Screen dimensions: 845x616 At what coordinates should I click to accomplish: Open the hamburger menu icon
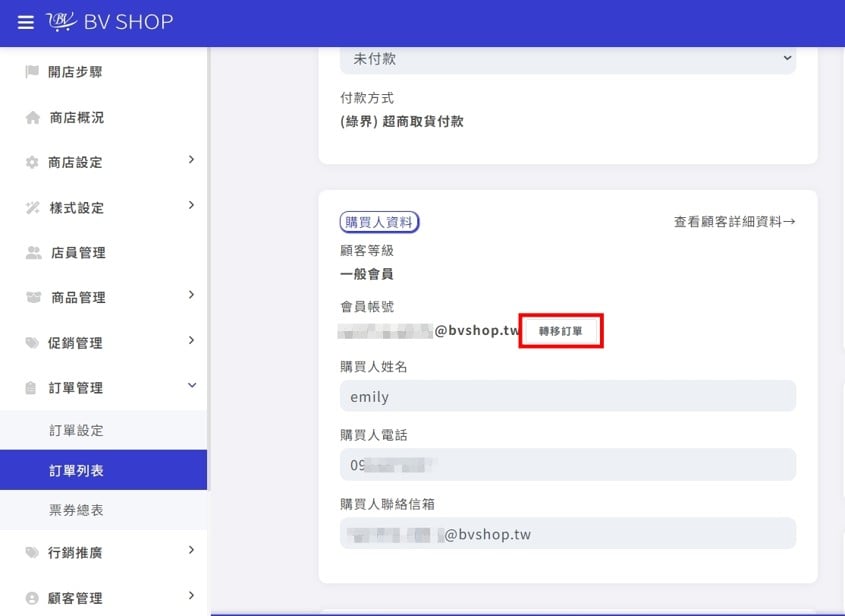tap(25, 23)
